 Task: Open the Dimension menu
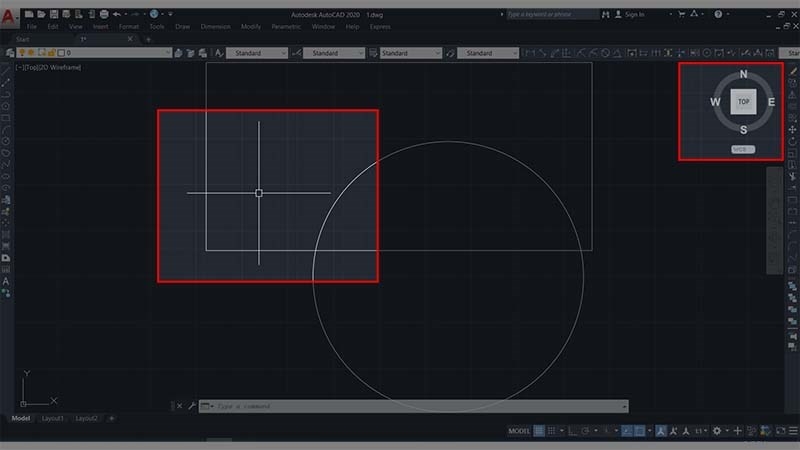click(215, 27)
